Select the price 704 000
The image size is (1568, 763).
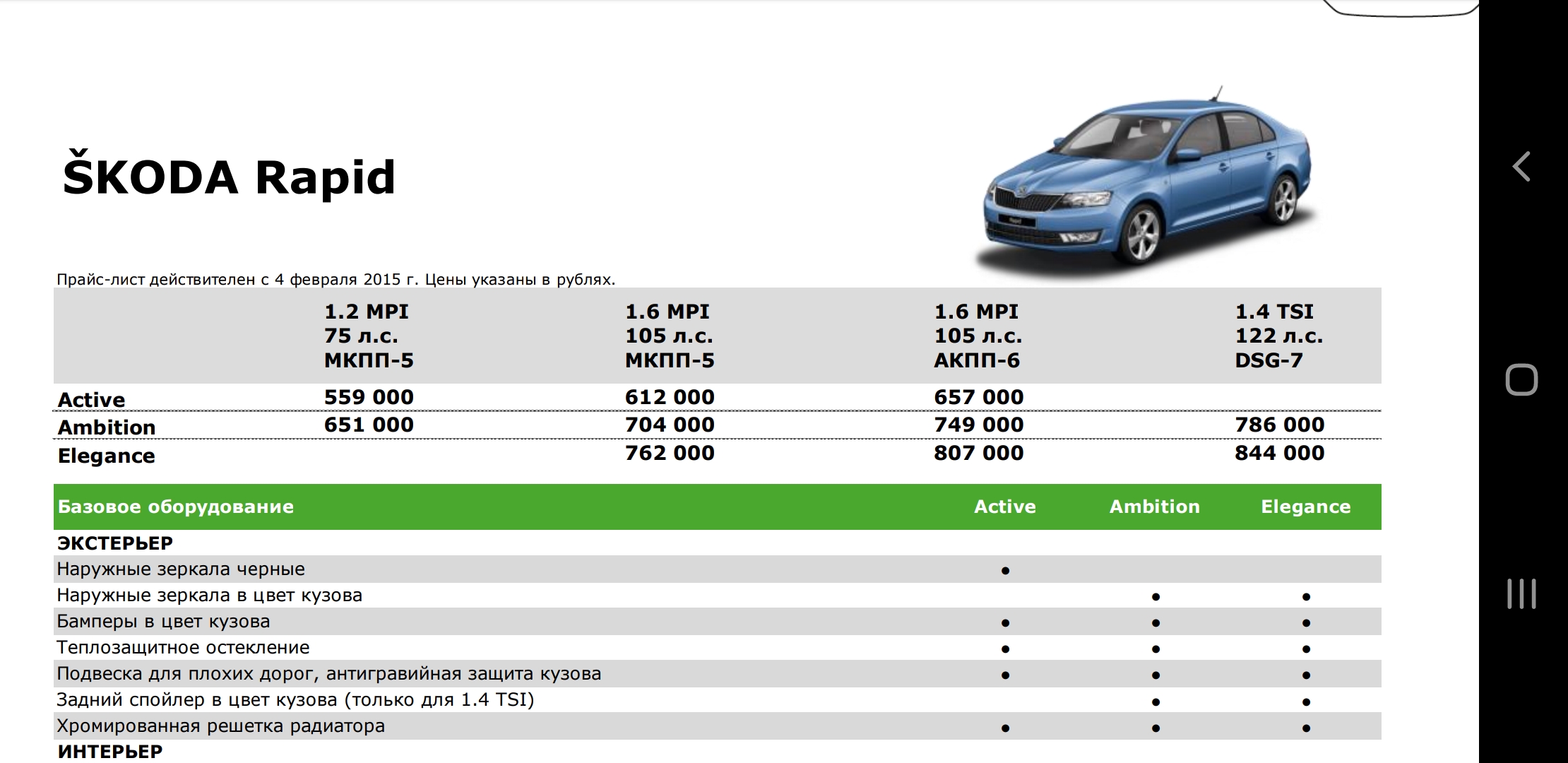(x=670, y=425)
